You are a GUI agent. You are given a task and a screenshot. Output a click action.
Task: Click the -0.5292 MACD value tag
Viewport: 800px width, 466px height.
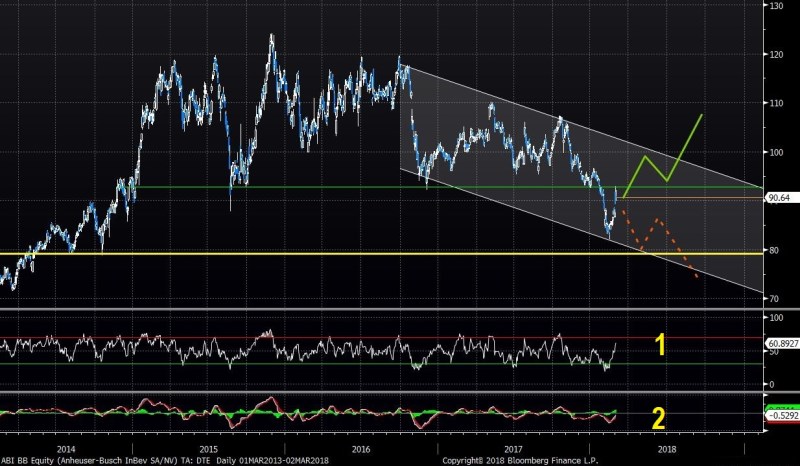click(779, 414)
